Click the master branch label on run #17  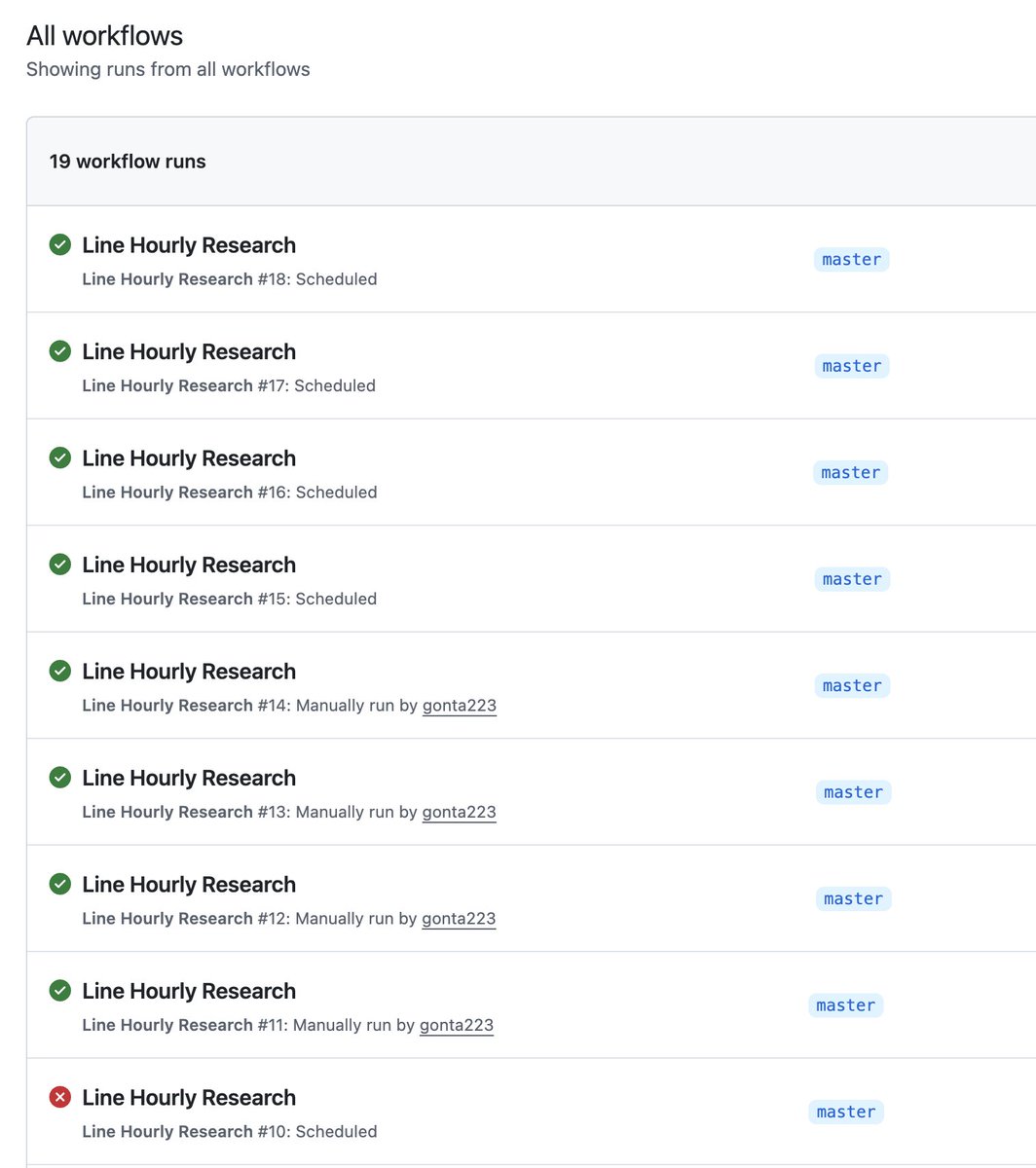[x=852, y=366]
